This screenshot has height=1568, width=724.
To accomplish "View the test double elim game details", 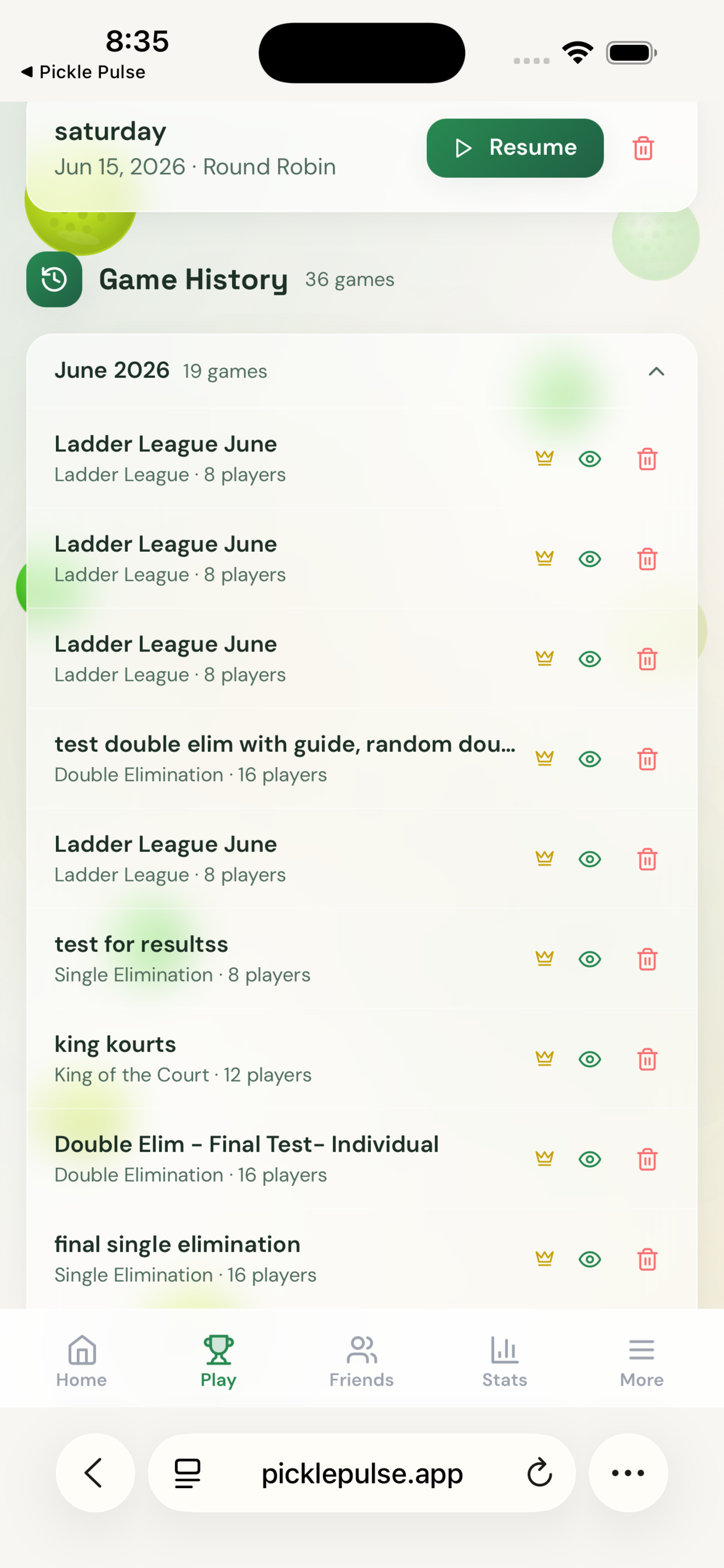I will click(589, 759).
